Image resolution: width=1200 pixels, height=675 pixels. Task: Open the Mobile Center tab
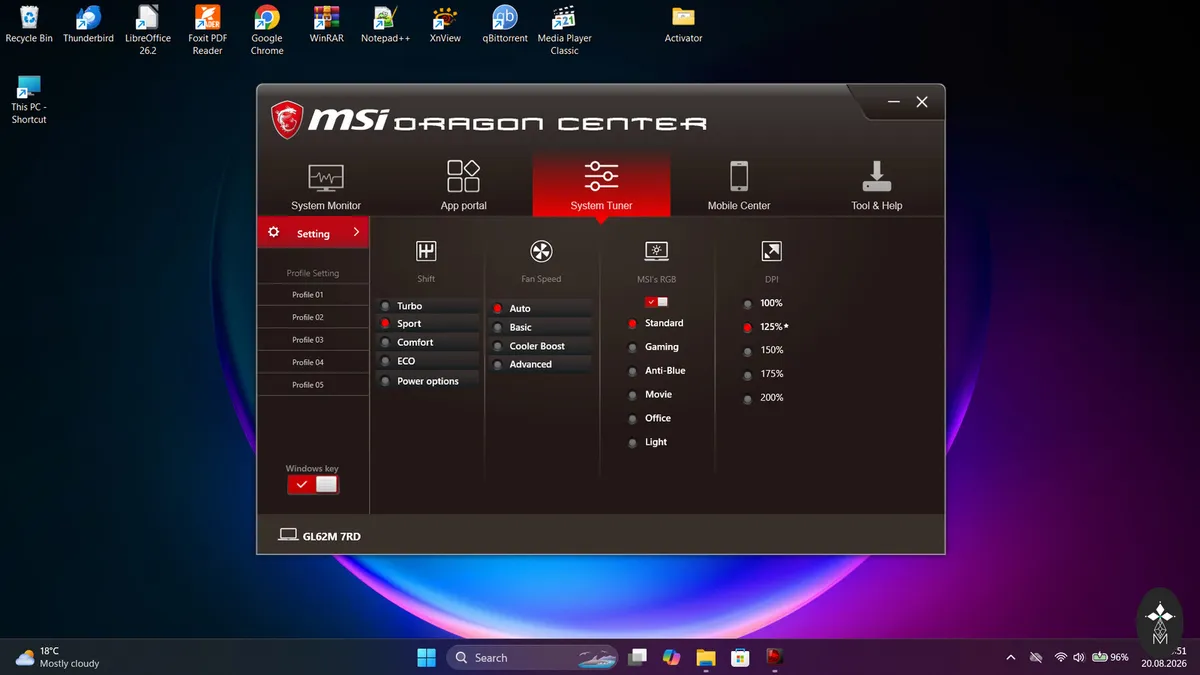point(739,186)
